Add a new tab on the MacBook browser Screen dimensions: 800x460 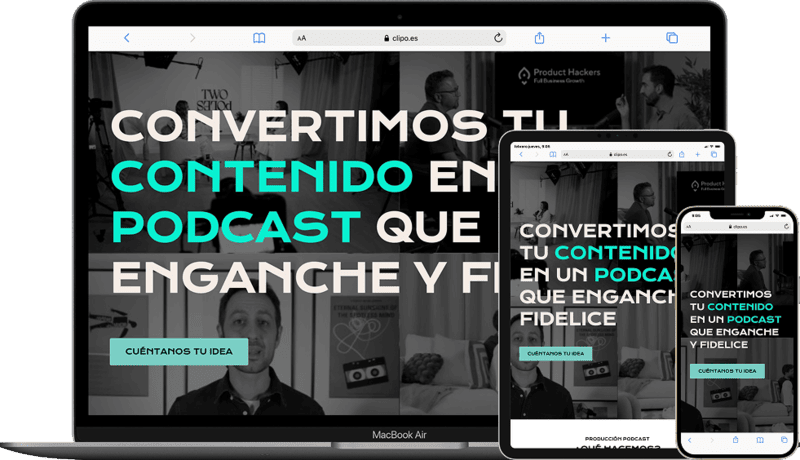pyautogui.click(x=606, y=38)
